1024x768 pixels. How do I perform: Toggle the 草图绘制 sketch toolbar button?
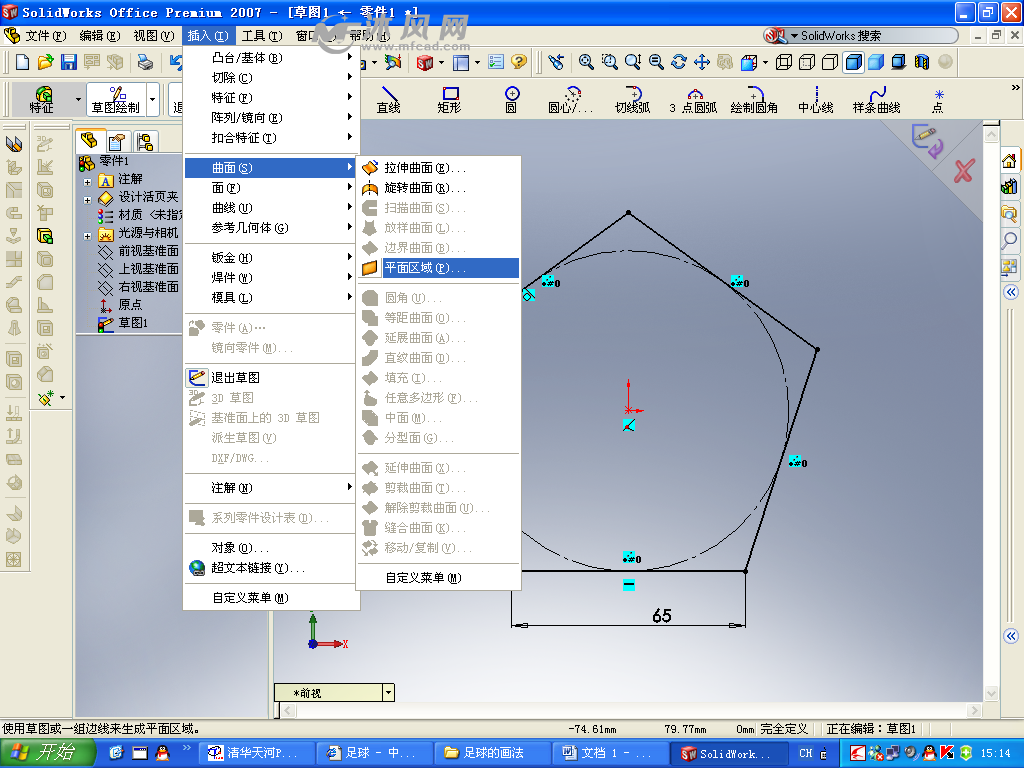tap(116, 99)
